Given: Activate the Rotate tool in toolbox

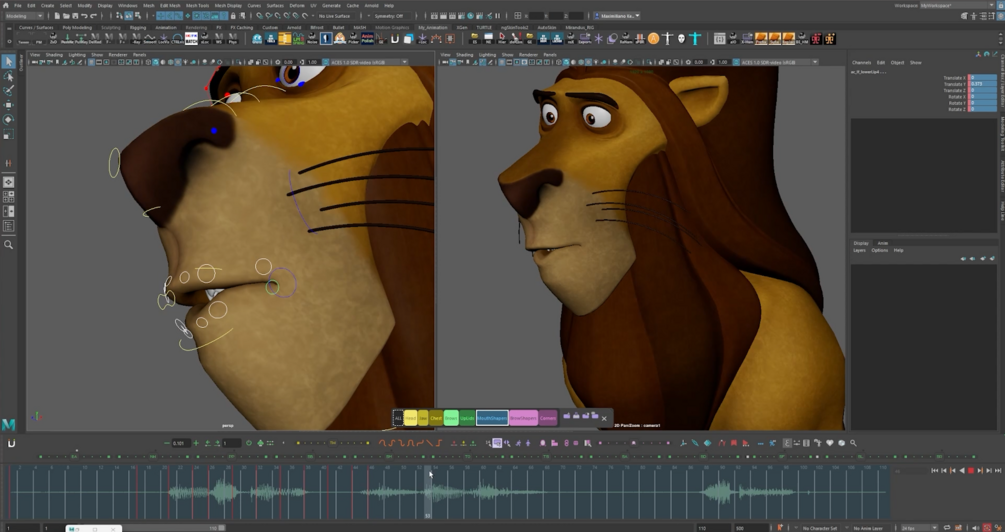Looking at the screenshot, I should (8, 119).
